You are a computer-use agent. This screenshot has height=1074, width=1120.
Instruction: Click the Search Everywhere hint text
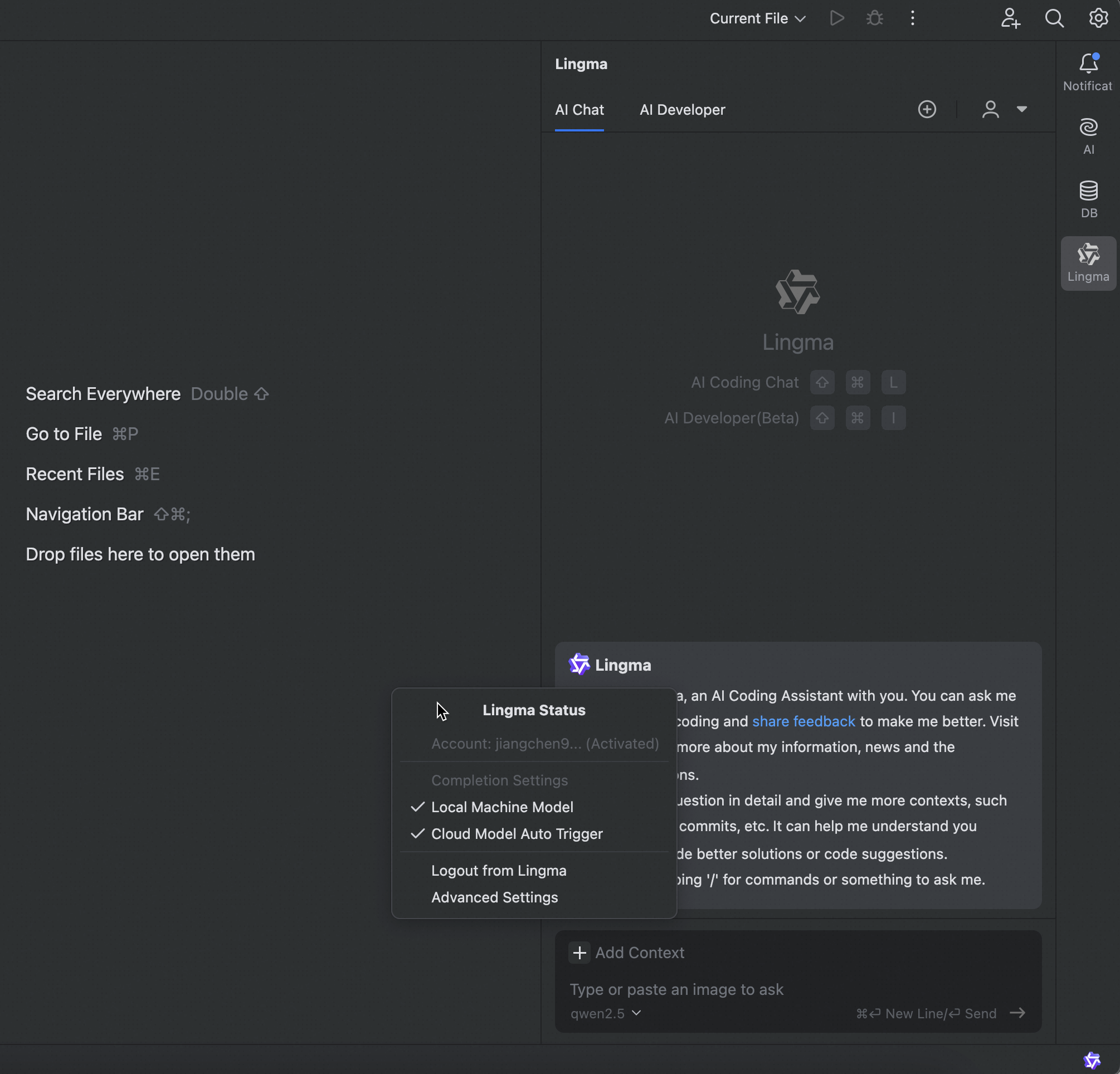(x=103, y=394)
